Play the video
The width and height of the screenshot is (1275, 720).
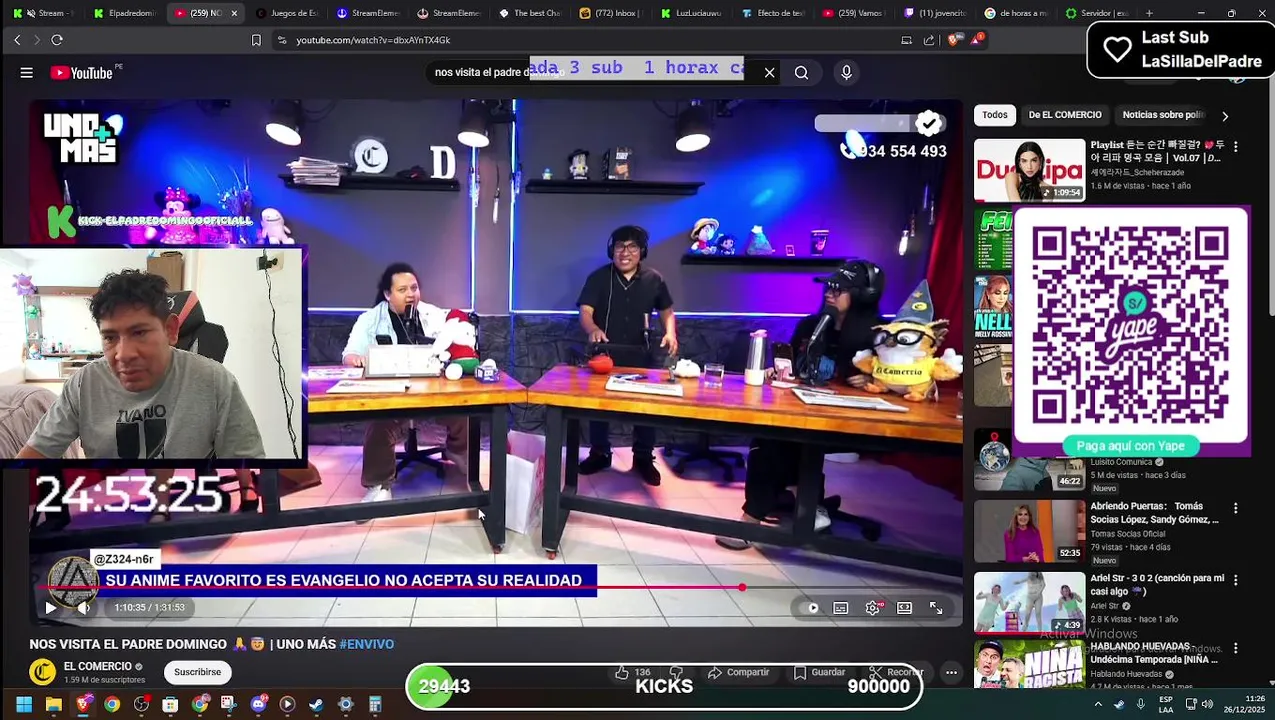click(50, 607)
